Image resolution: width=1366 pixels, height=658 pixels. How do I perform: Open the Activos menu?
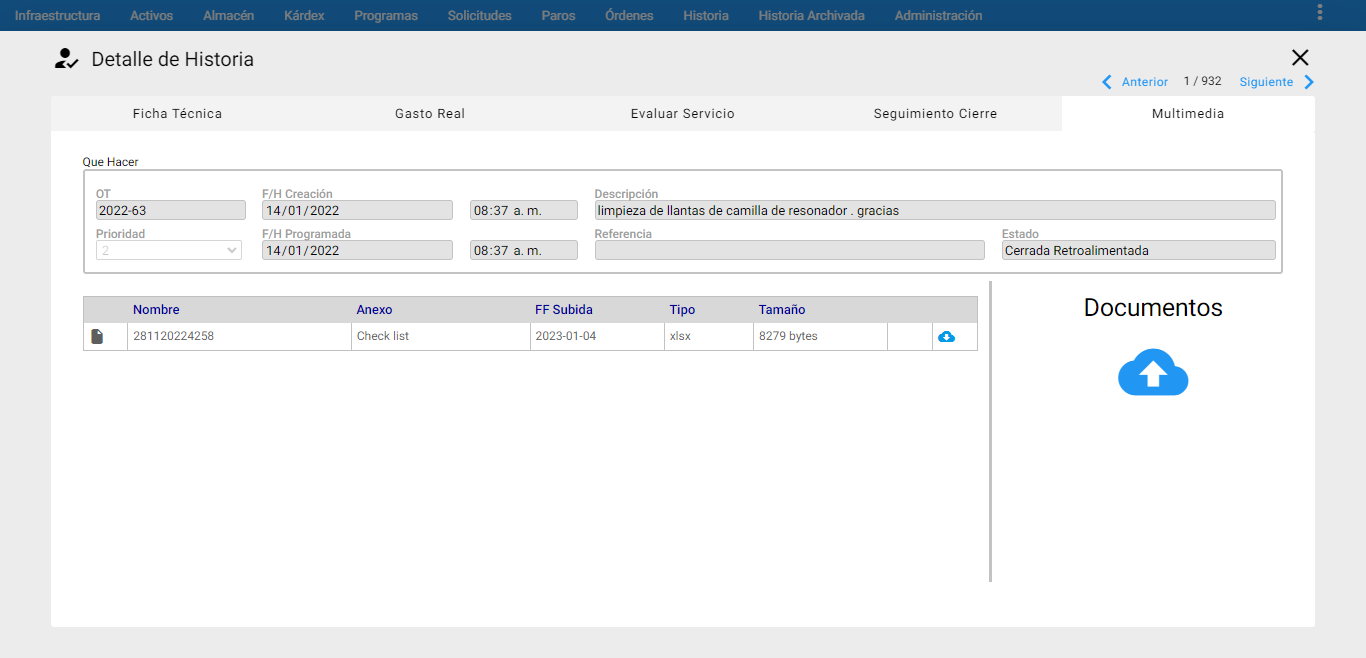[x=151, y=15]
